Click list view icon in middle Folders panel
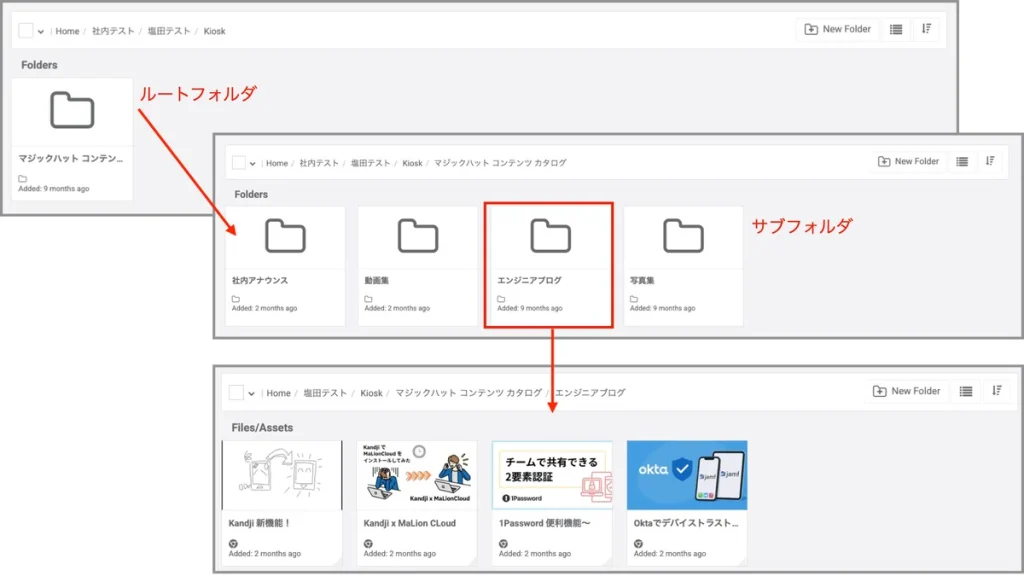1024x576 pixels. [962, 162]
